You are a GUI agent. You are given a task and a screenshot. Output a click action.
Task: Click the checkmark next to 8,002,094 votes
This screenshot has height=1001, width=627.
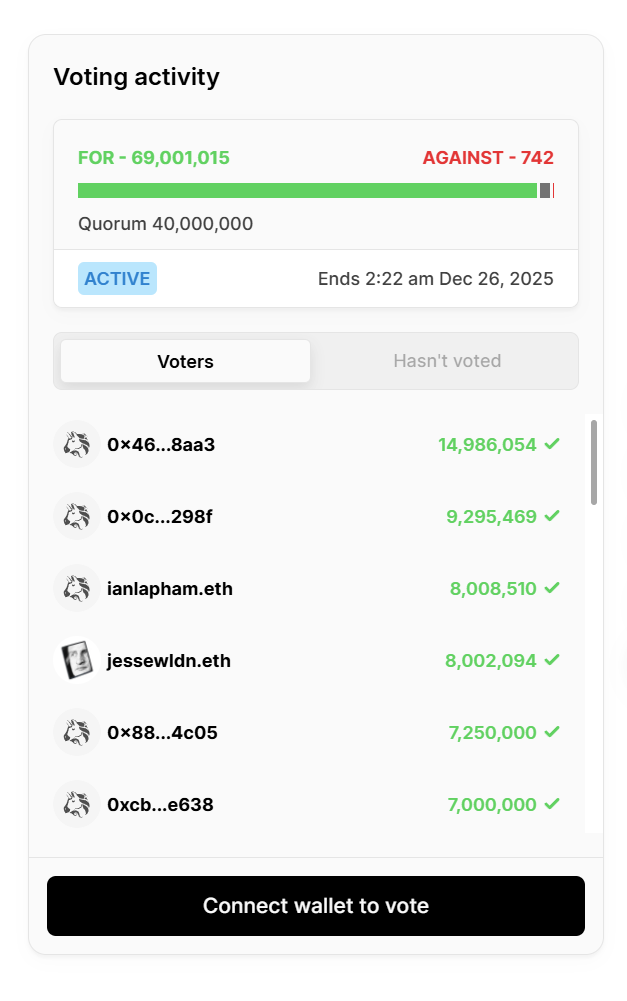pyautogui.click(x=552, y=660)
